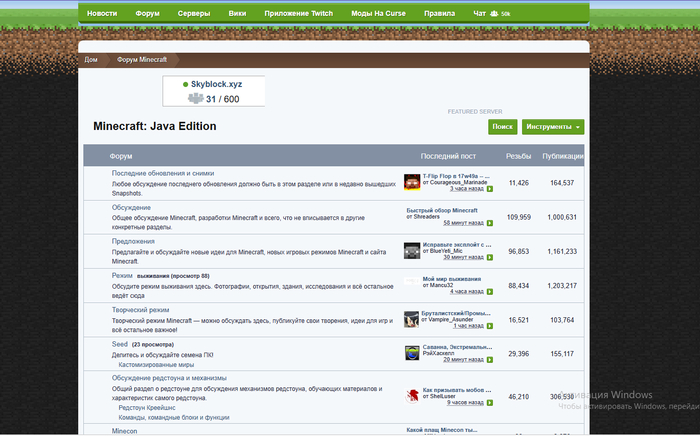Click the chat users icon next to Чат
Screen dimensions: 700x436
494,14
